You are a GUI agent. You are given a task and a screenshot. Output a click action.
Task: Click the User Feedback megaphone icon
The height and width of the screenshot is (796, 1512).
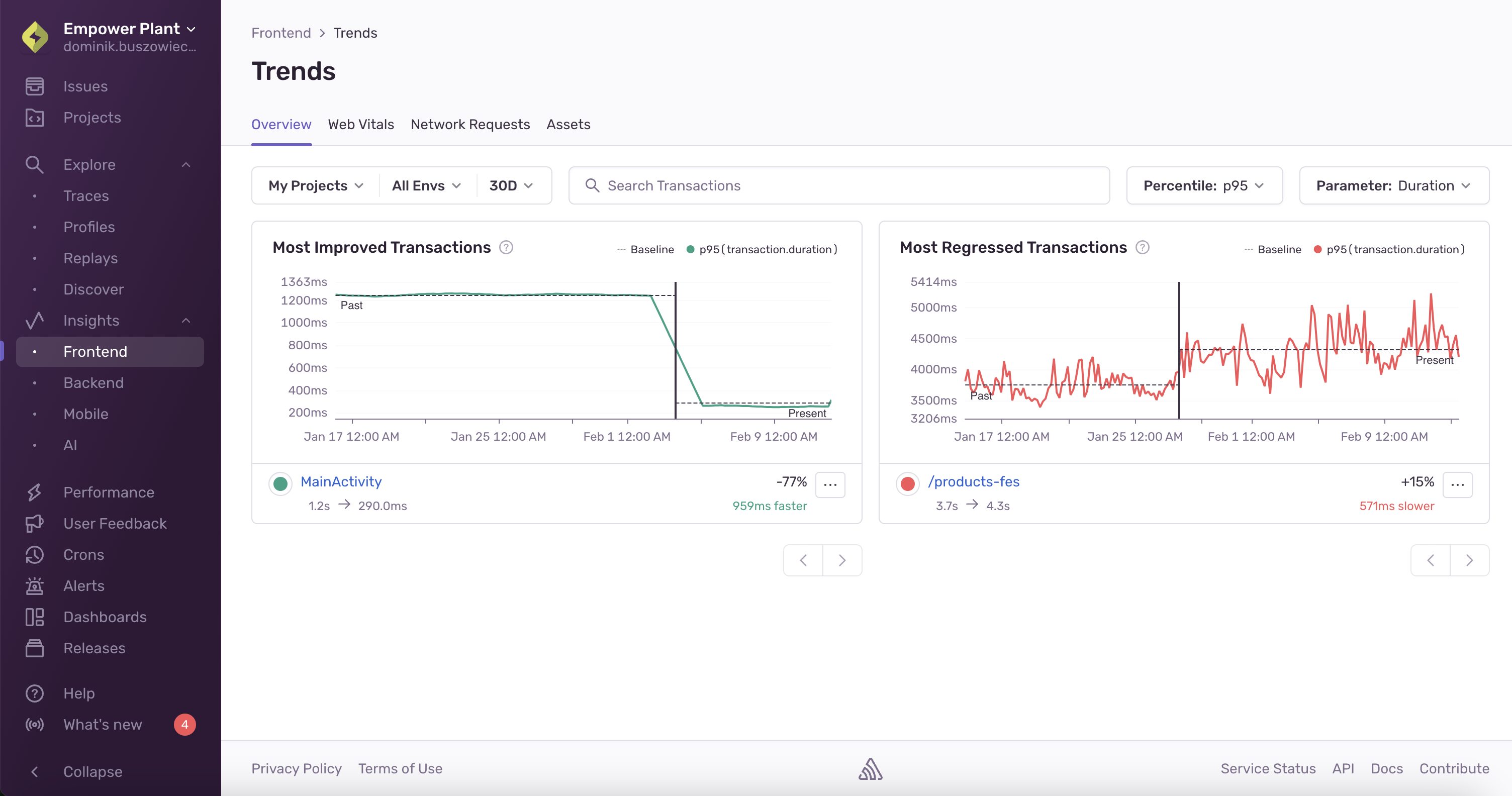coord(35,523)
